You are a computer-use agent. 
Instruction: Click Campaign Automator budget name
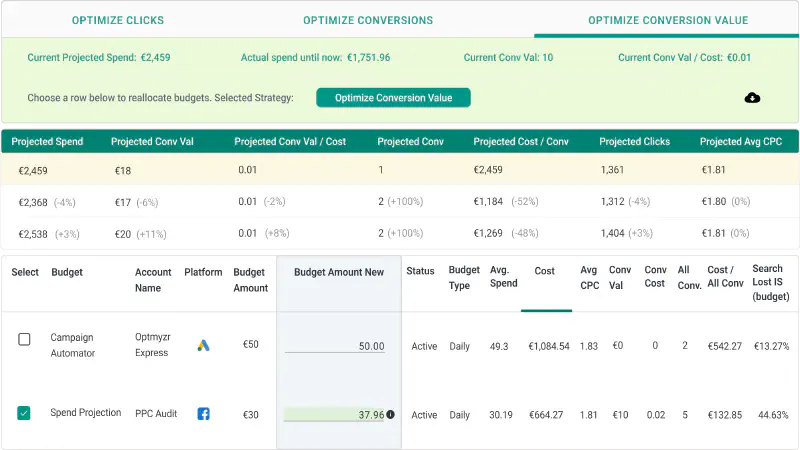tap(72, 345)
